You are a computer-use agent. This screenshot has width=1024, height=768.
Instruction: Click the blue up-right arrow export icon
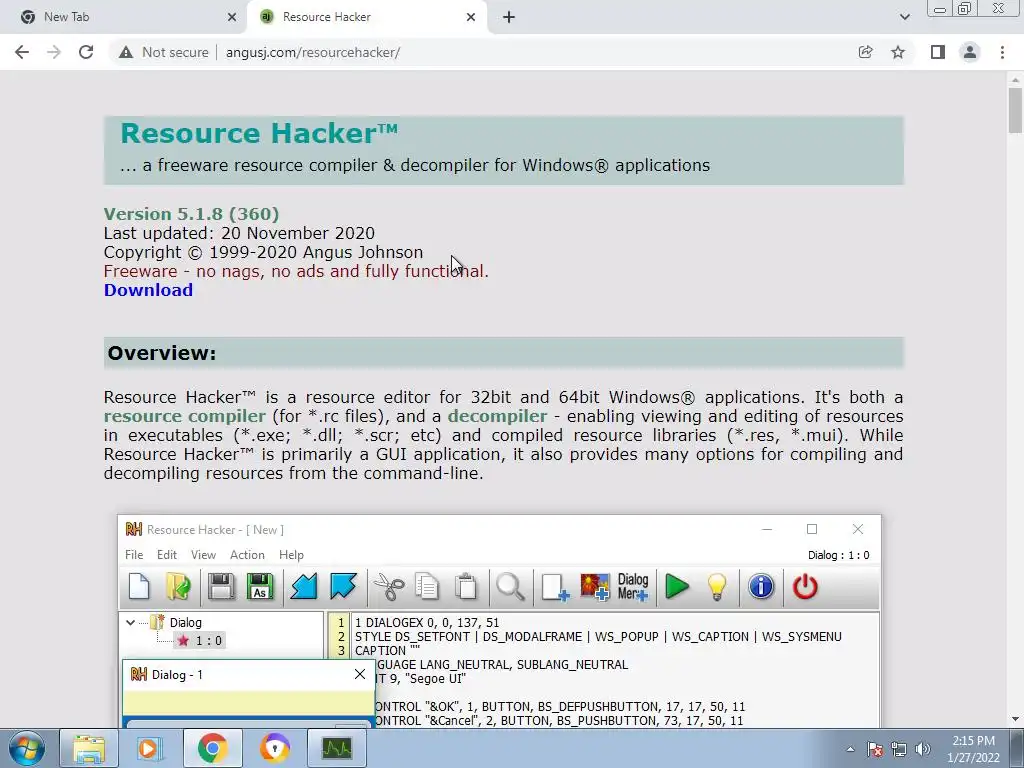click(343, 586)
